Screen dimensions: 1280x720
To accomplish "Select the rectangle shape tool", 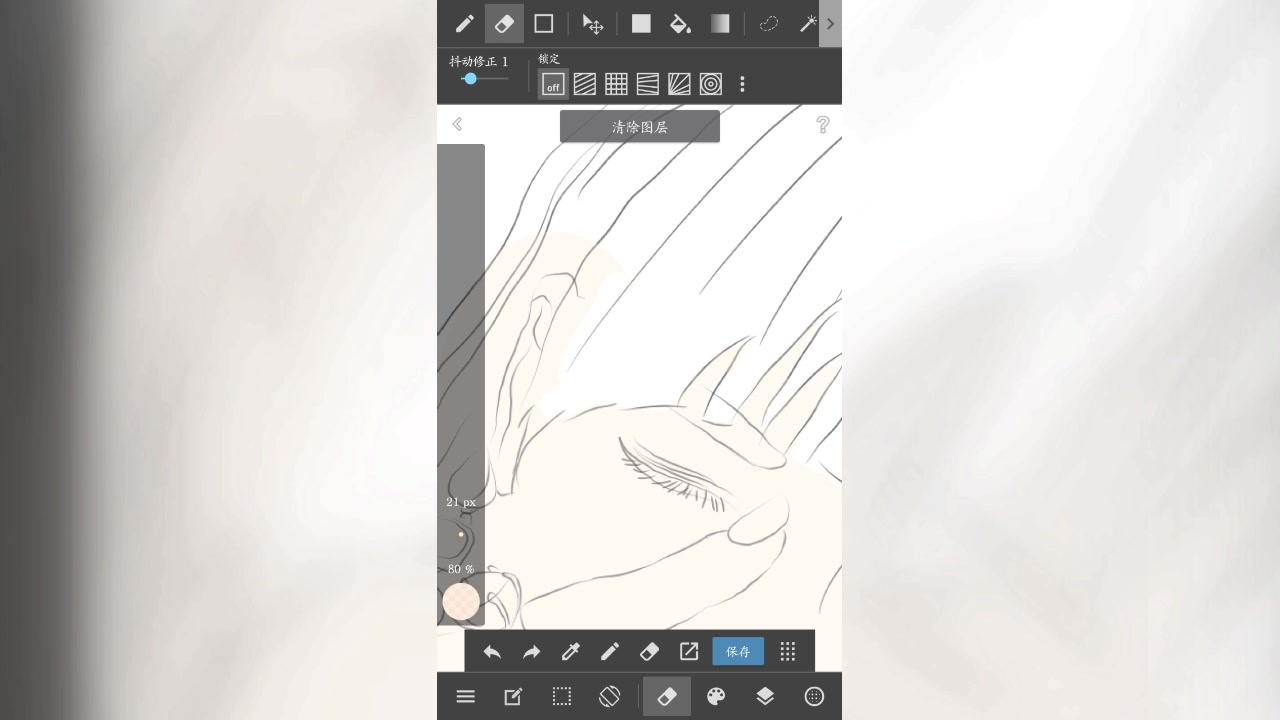I will (x=544, y=24).
